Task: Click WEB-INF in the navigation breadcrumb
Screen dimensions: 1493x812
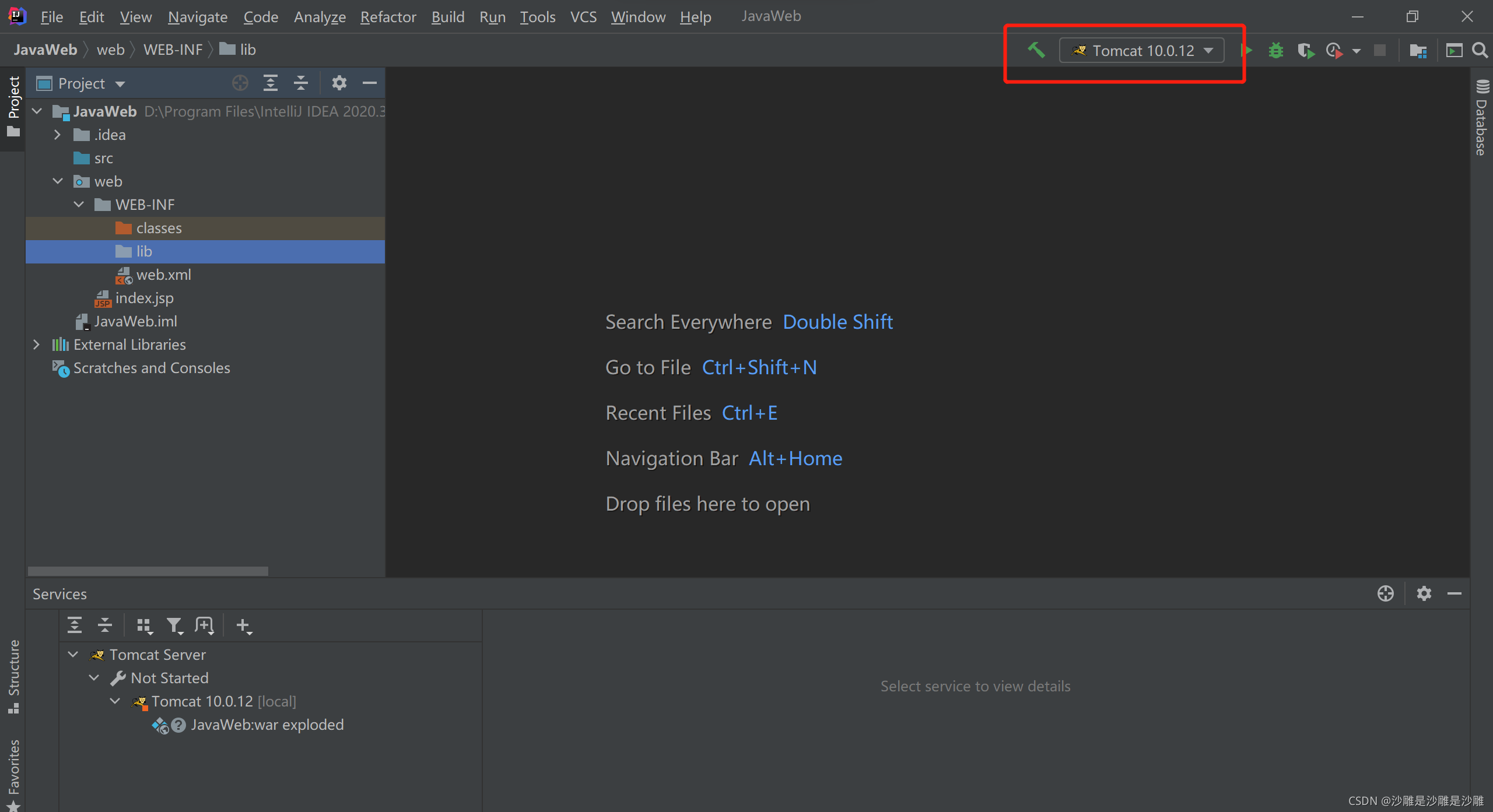Action: click(173, 50)
